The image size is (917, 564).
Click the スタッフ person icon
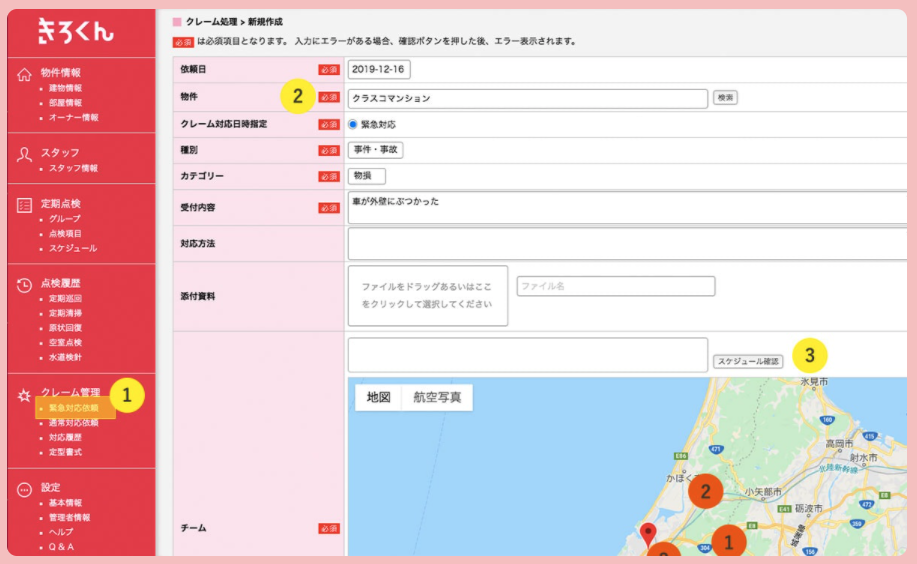click(24, 154)
